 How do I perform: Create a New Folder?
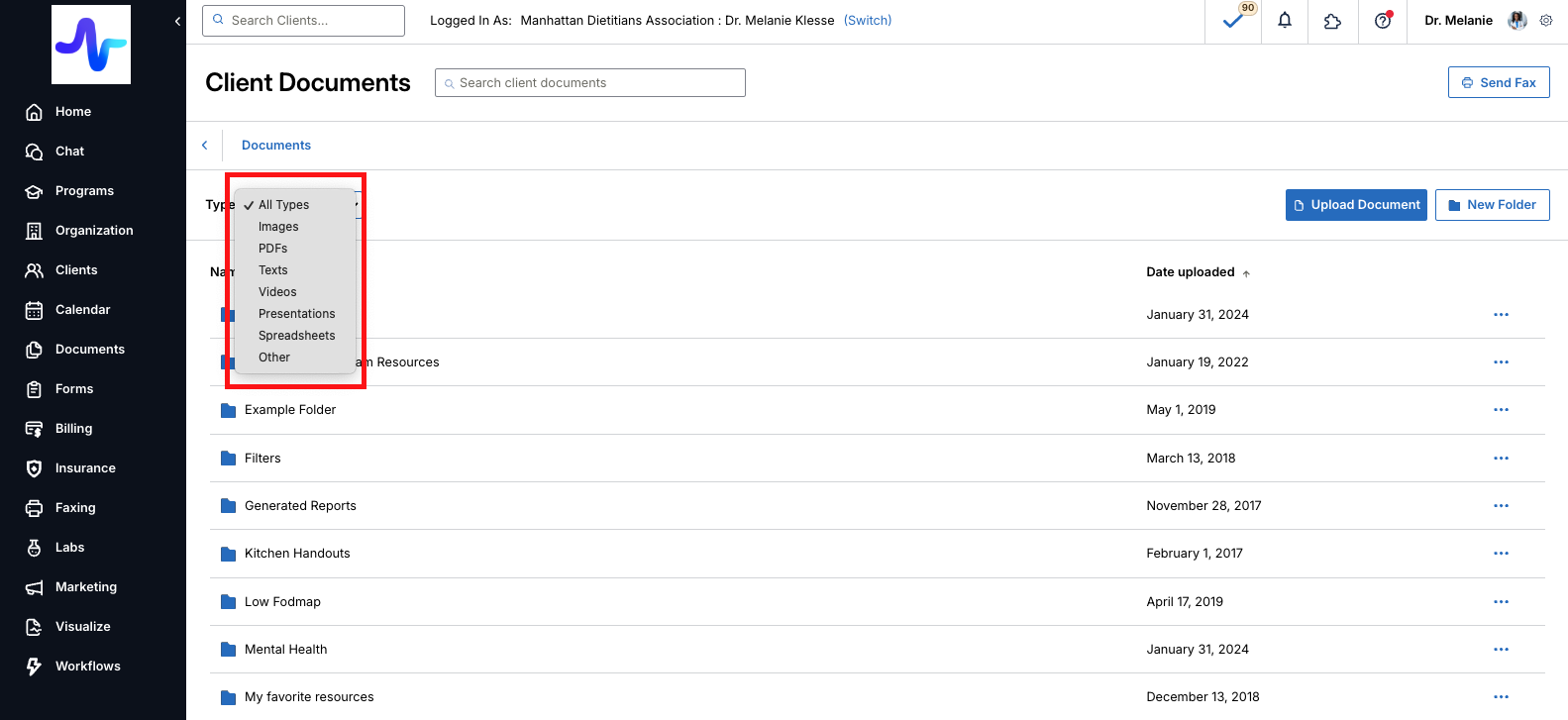1492,205
